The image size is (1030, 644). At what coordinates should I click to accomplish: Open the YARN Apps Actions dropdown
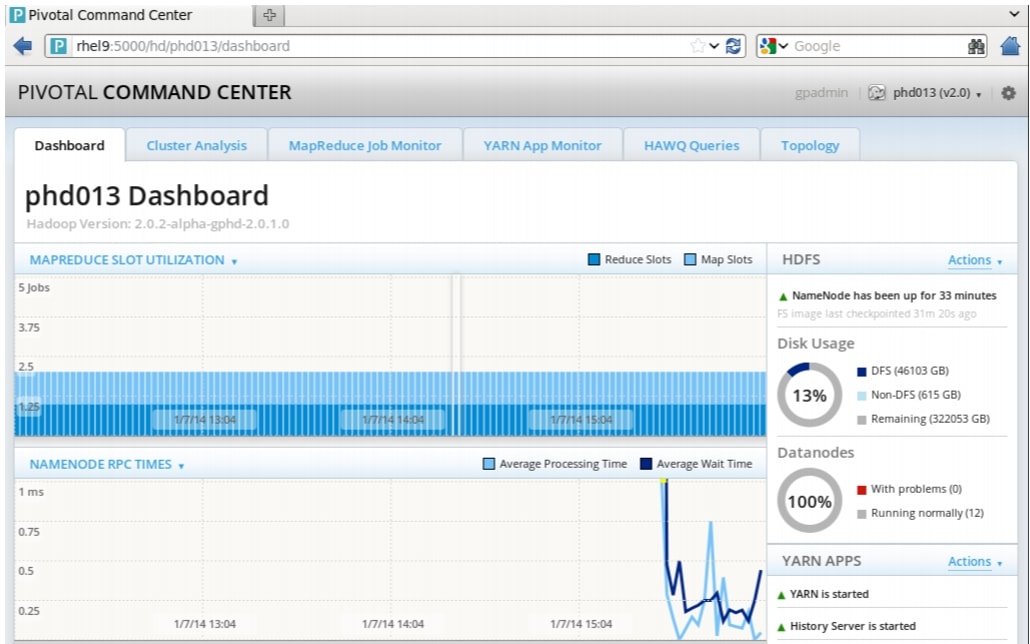975,562
